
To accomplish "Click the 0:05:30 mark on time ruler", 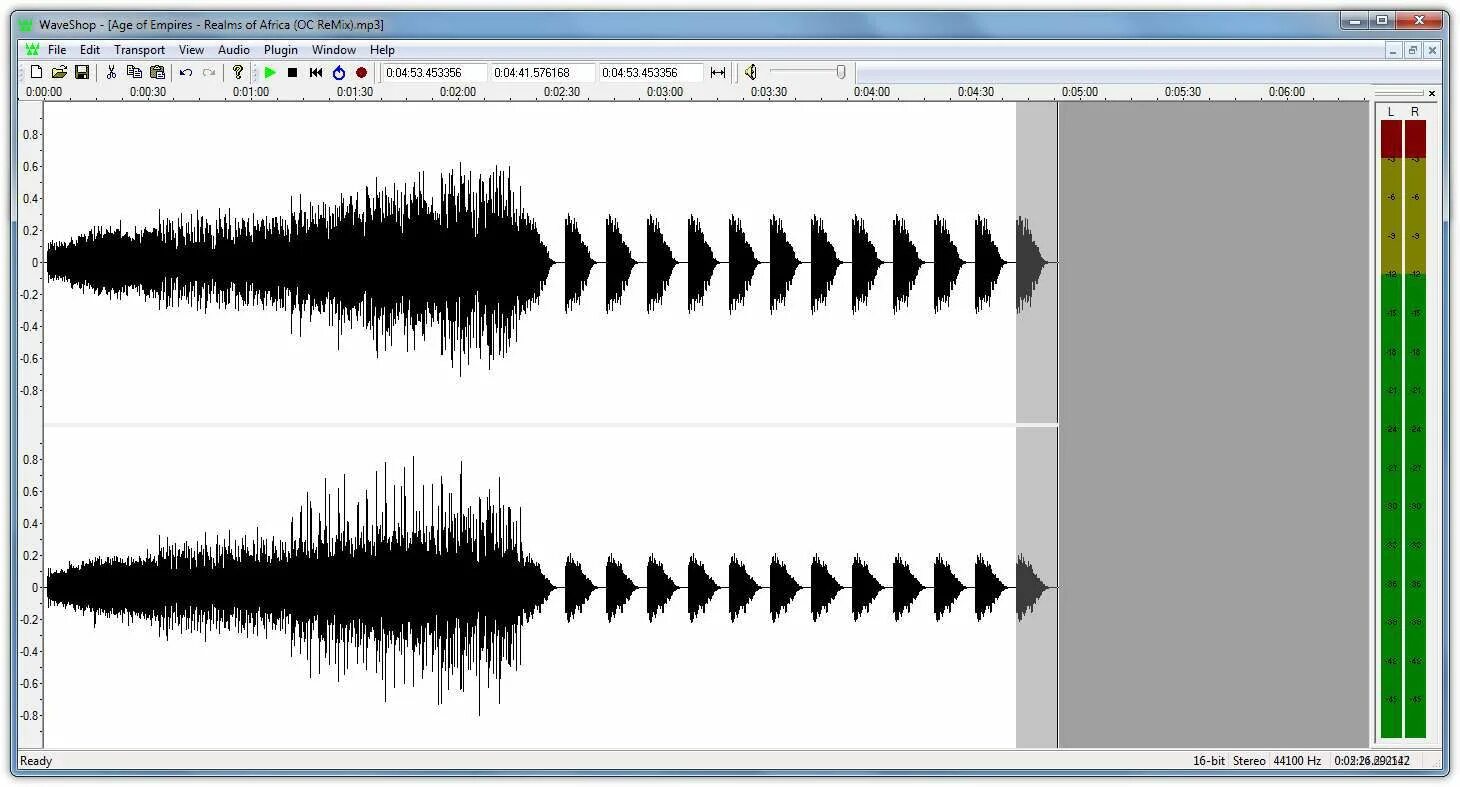I will coord(1182,92).
